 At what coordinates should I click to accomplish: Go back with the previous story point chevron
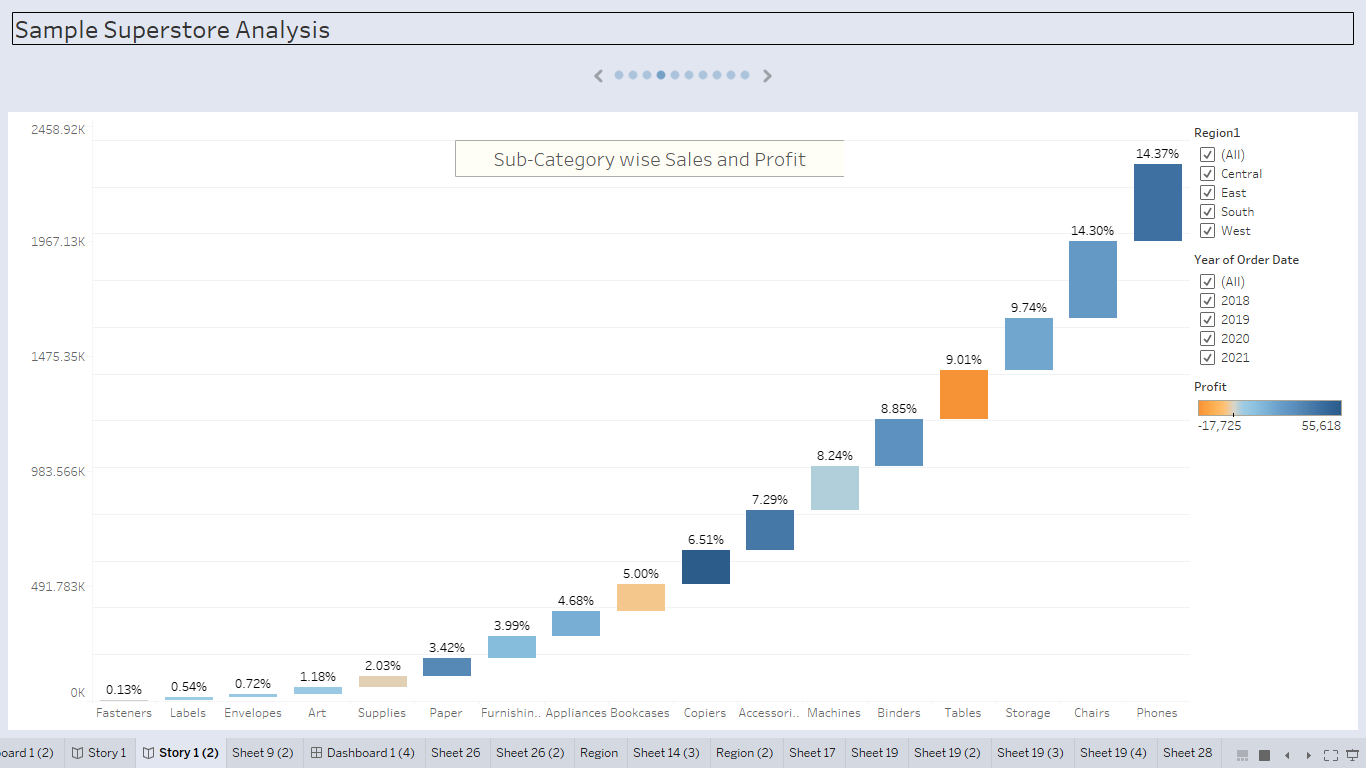[598, 75]
